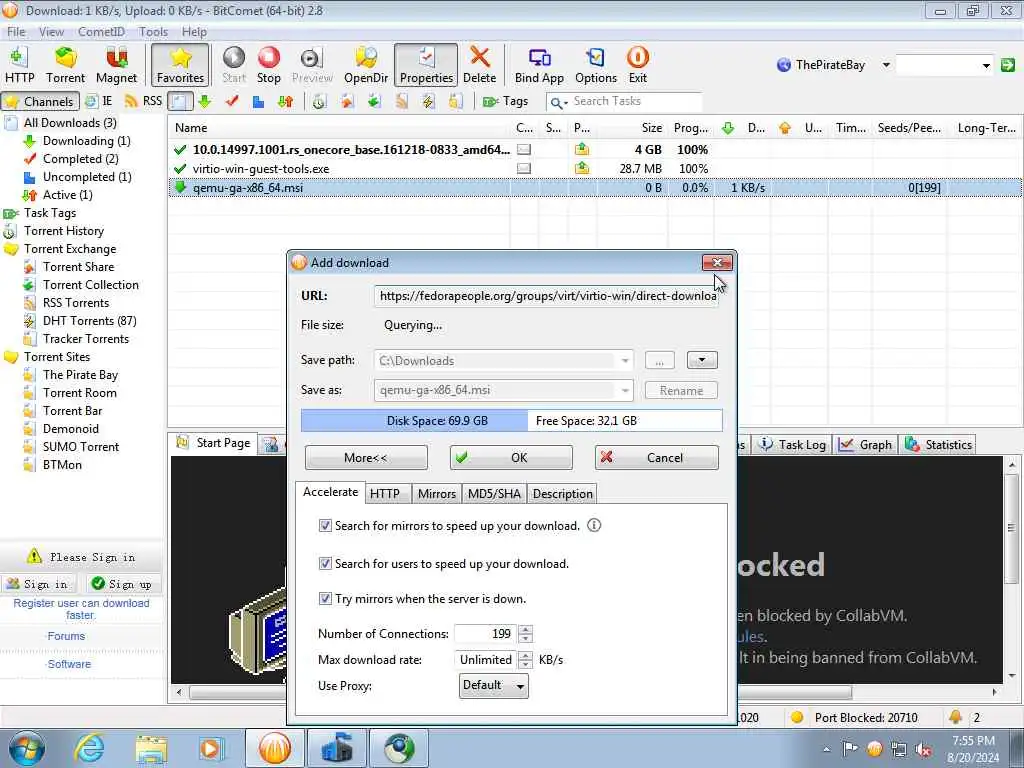Toggle the Favorites star button
The image size is (1024, 768).
click(180, 65)
